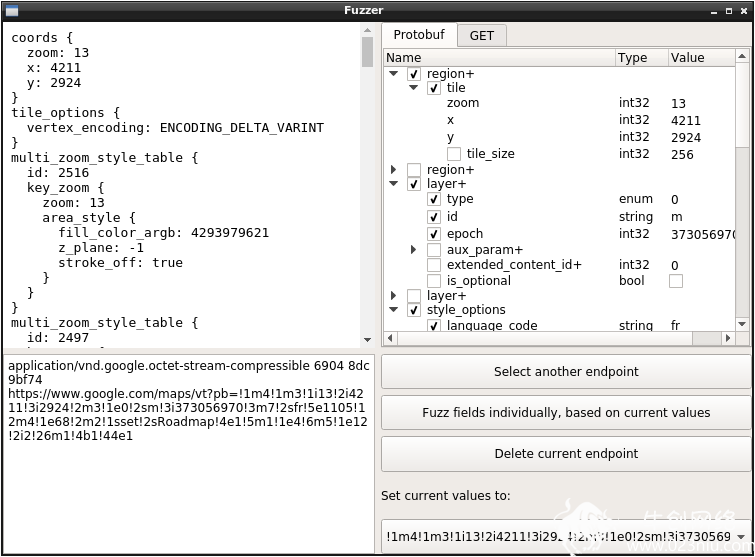Click the tree horizontal scroll-right arrow
The height and width of the screenshot is (557, 755).
coord(728,338)
